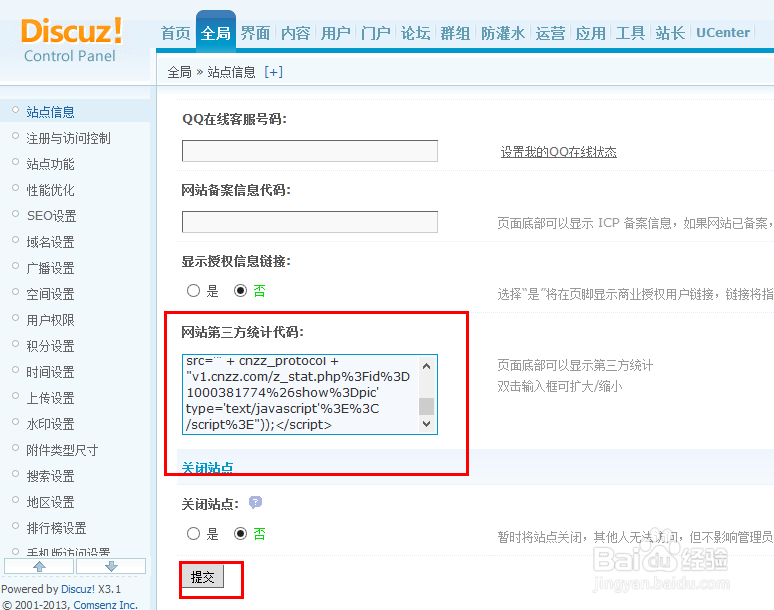Select 水印设置 in sidebar
Screen dimensions: 774x610
pos(50,424)
